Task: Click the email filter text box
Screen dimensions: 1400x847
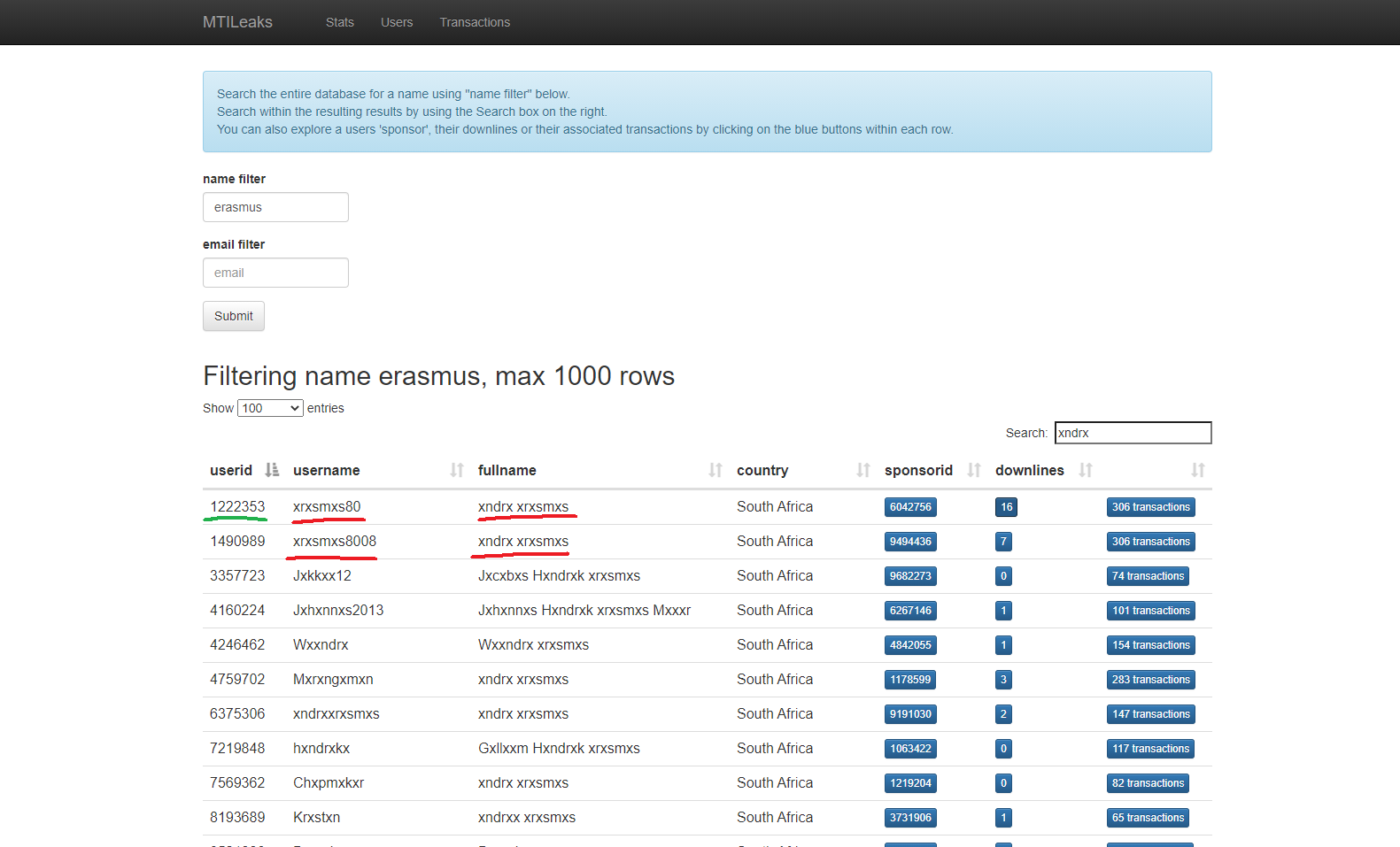Action: (x=275, y=273)
